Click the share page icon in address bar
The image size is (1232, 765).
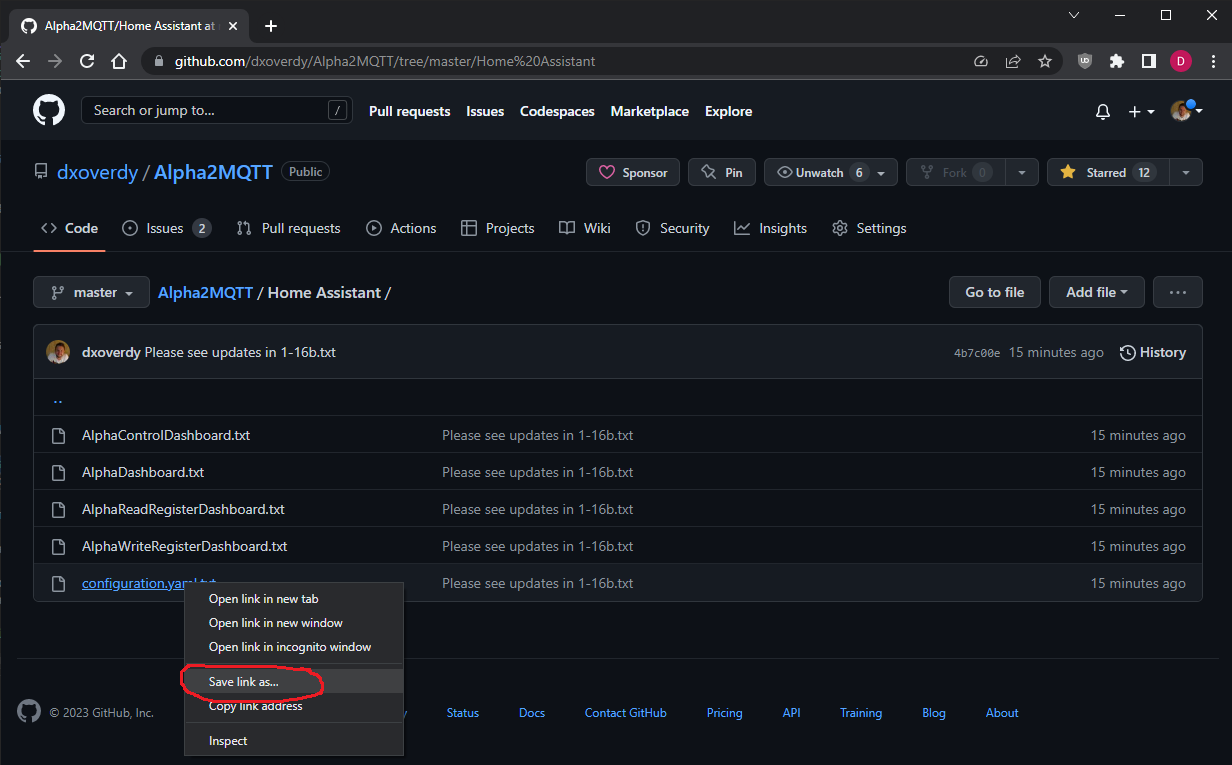(1013, 61)
